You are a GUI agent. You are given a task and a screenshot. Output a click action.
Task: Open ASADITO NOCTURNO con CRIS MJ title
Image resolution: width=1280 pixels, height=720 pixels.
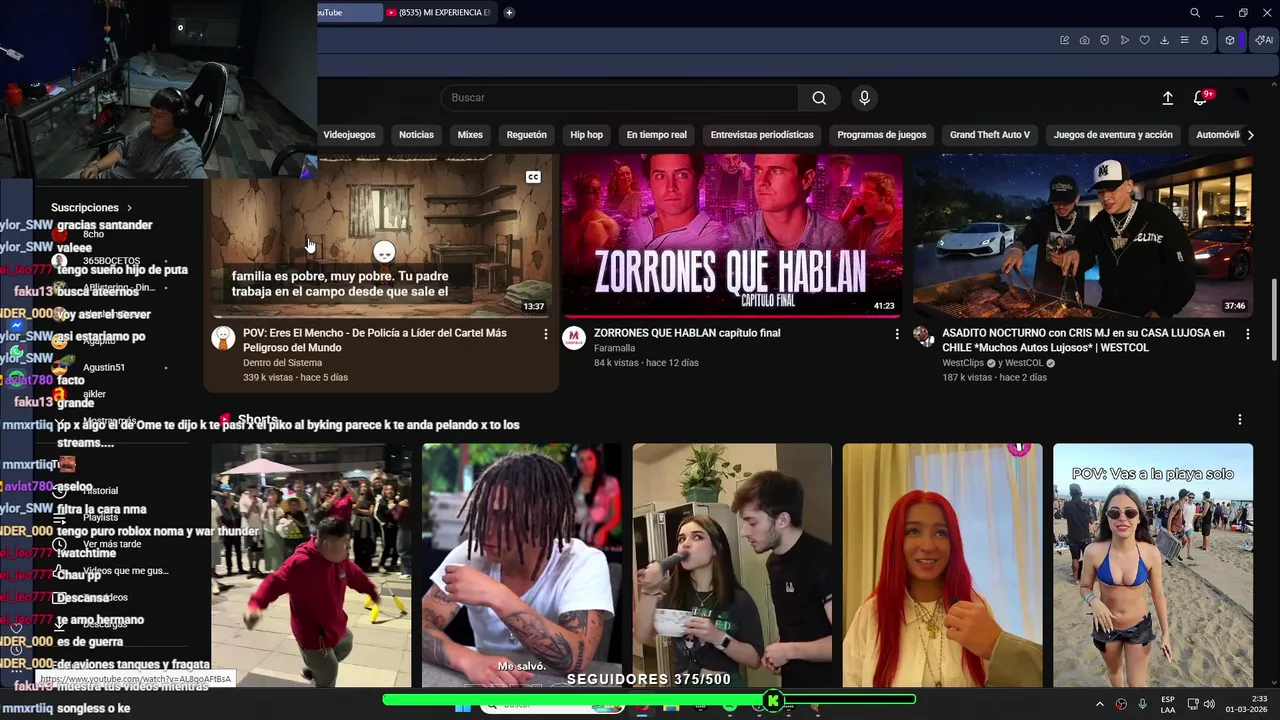1083,340
